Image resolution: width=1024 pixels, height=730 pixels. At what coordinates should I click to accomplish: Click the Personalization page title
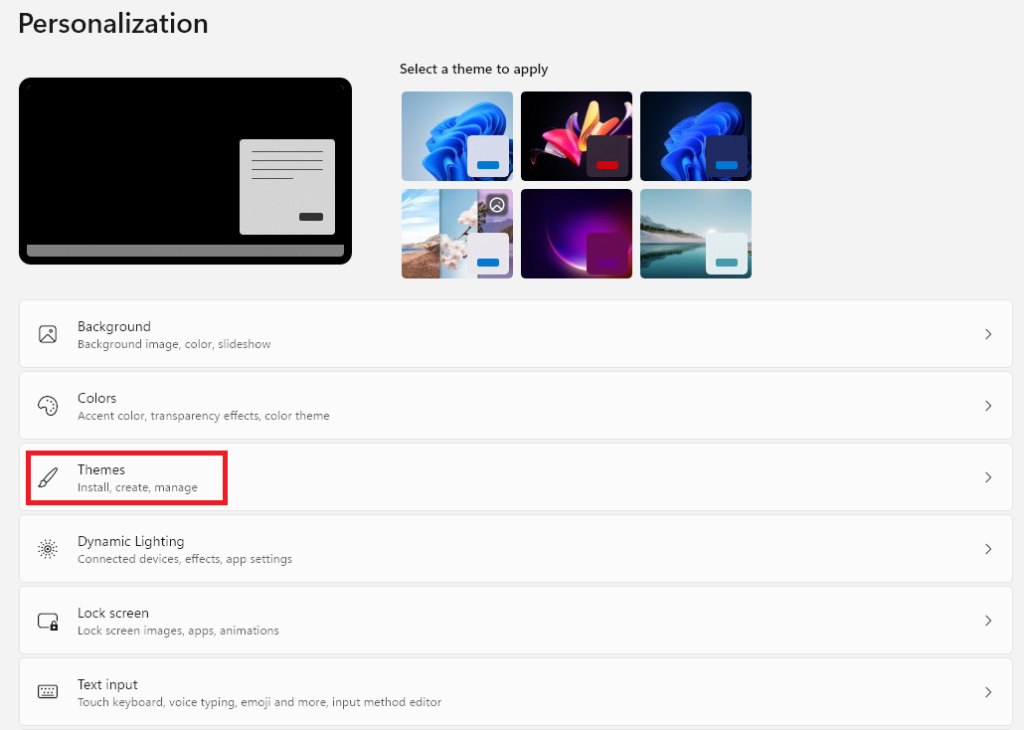tap(113, 24)
